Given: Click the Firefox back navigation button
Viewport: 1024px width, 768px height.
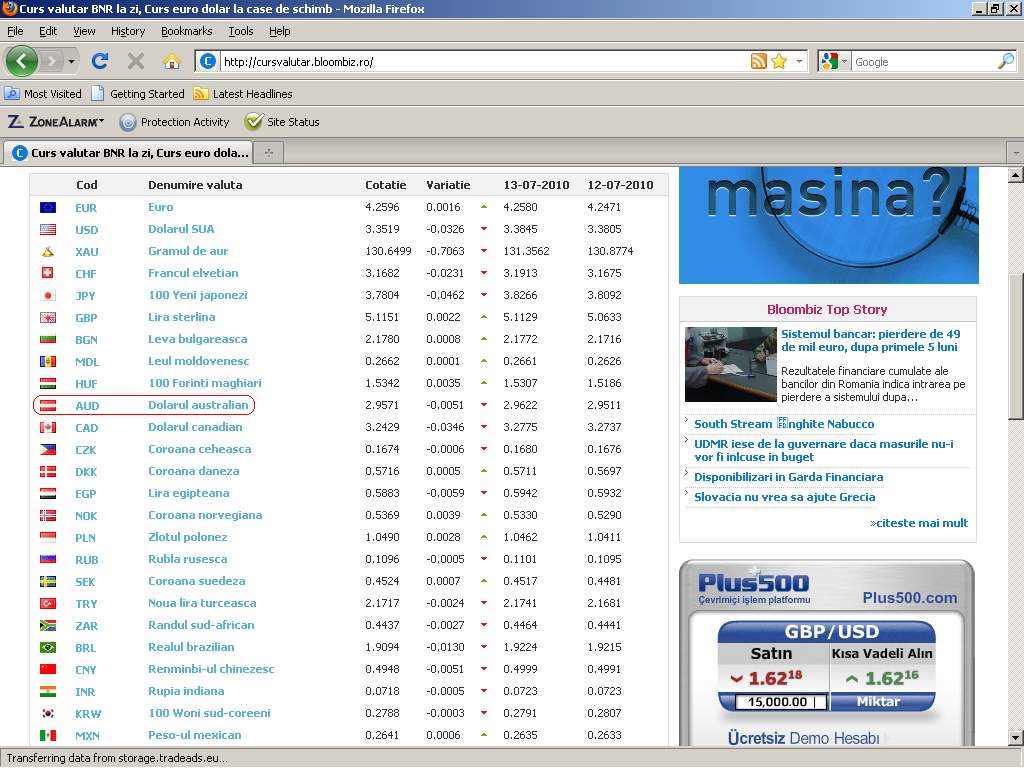Looking at the screenshot, I should click(21, 61).
